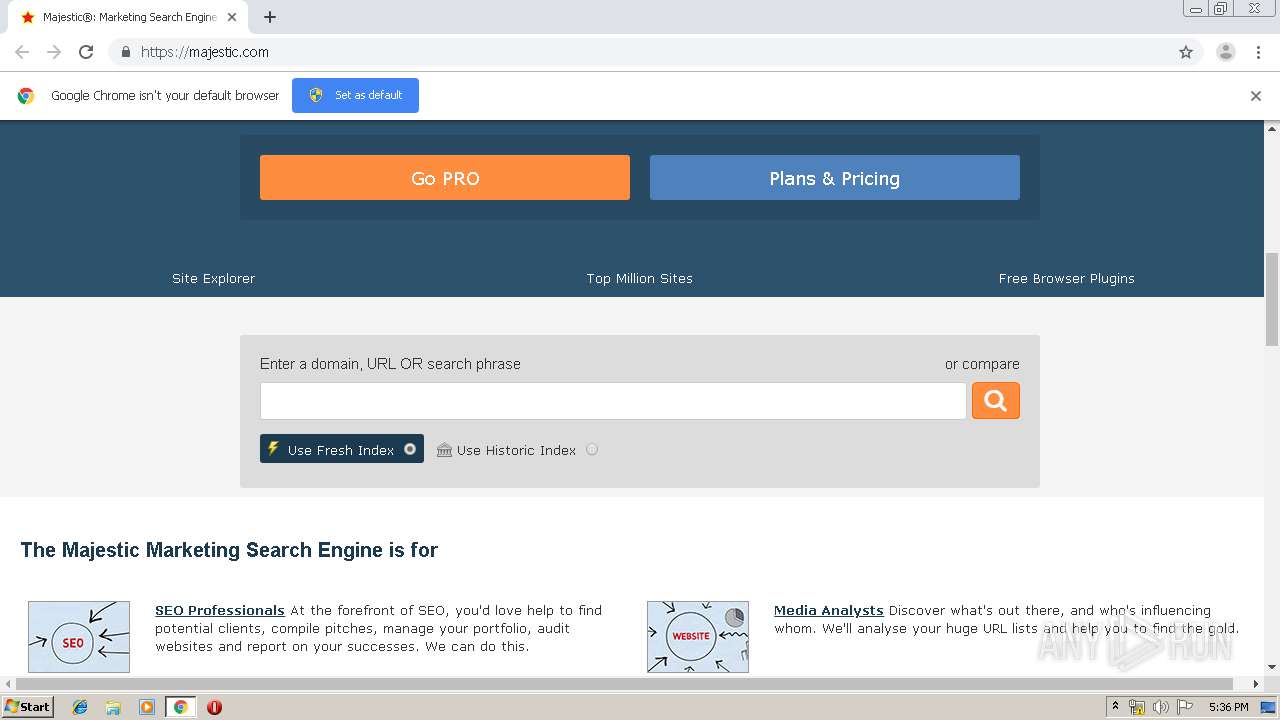Click the vertical scrollbar thumb
This screenshot has height=720, width=1280.
click(x=1272, y=300)
